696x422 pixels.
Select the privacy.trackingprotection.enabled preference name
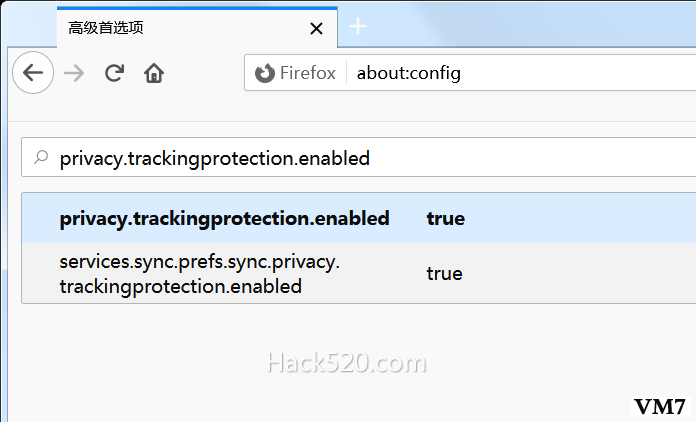click(x=224, y=218)
